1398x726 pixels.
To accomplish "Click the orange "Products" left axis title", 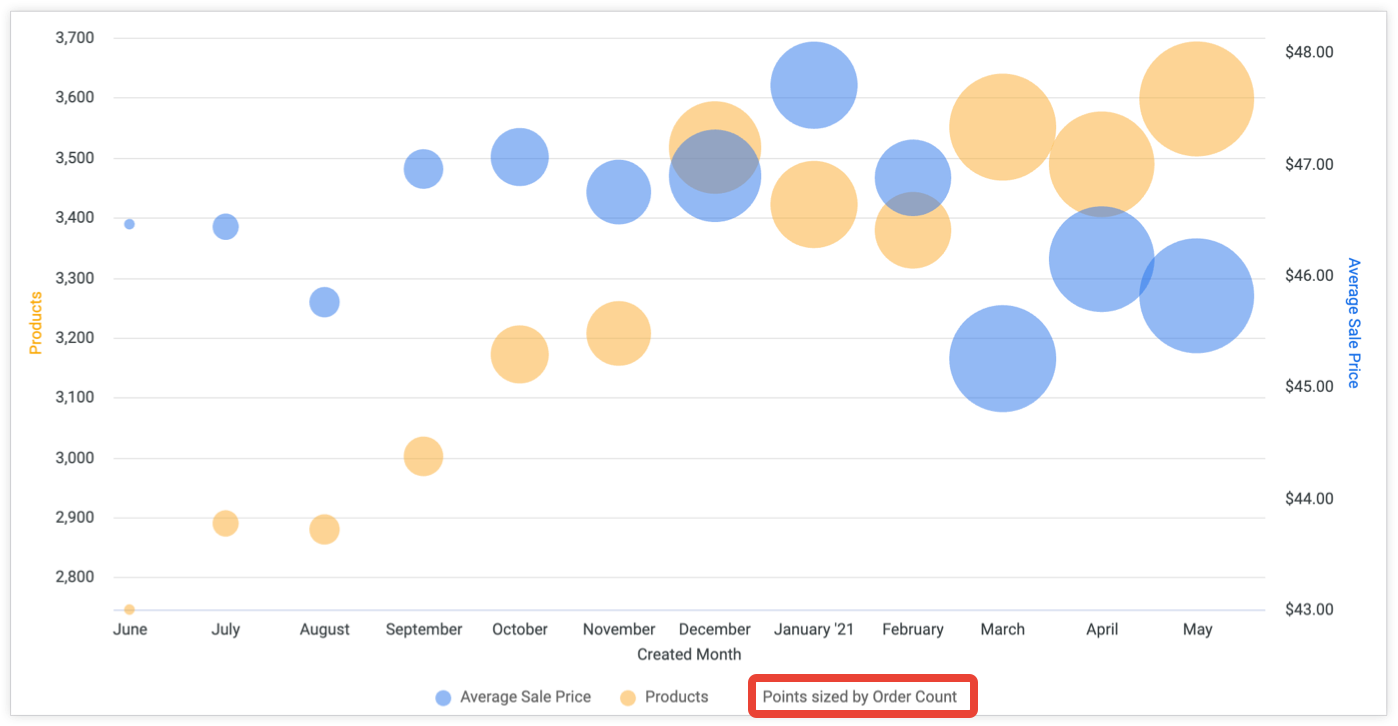I will point(36,323).
